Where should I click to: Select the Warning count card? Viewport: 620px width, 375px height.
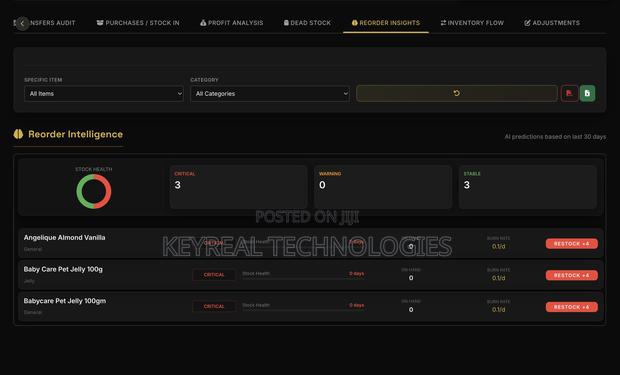[383, 187]
